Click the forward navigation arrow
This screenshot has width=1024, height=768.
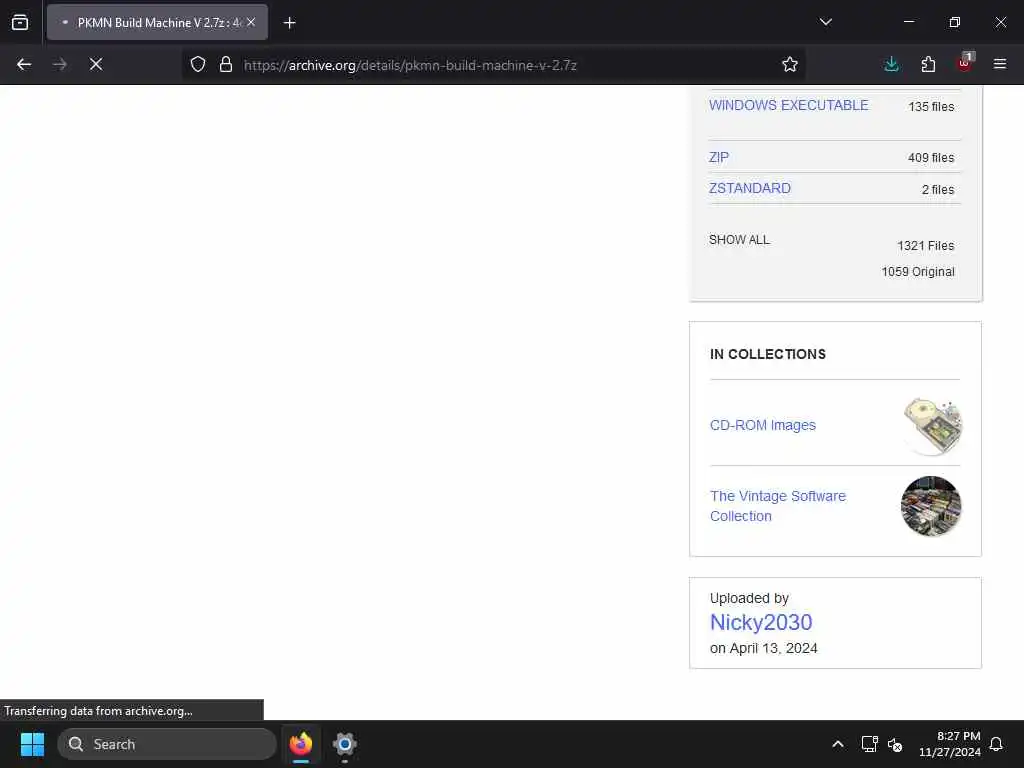[59, 64]
